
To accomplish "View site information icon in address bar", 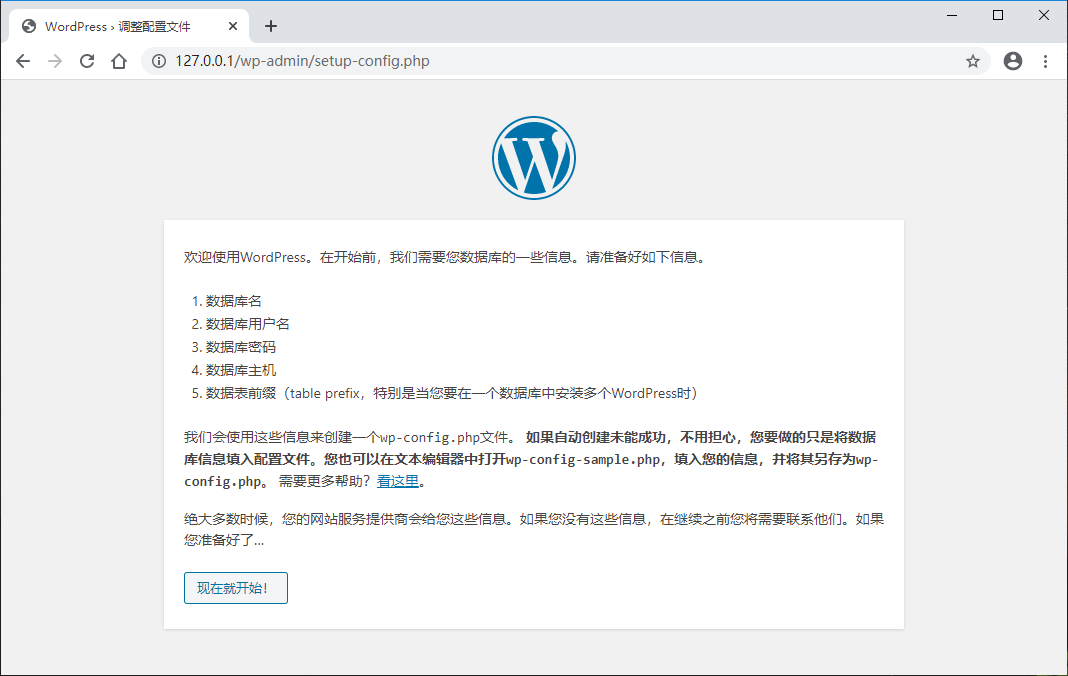I will (159, 61).
